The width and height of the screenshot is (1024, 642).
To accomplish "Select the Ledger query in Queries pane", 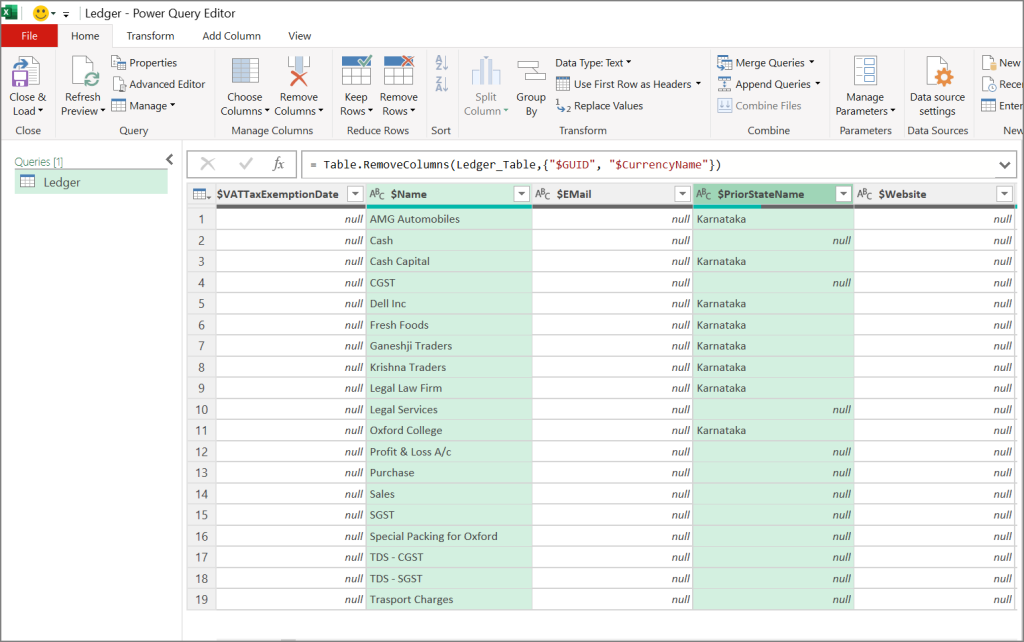I will (x=62, y=182).
